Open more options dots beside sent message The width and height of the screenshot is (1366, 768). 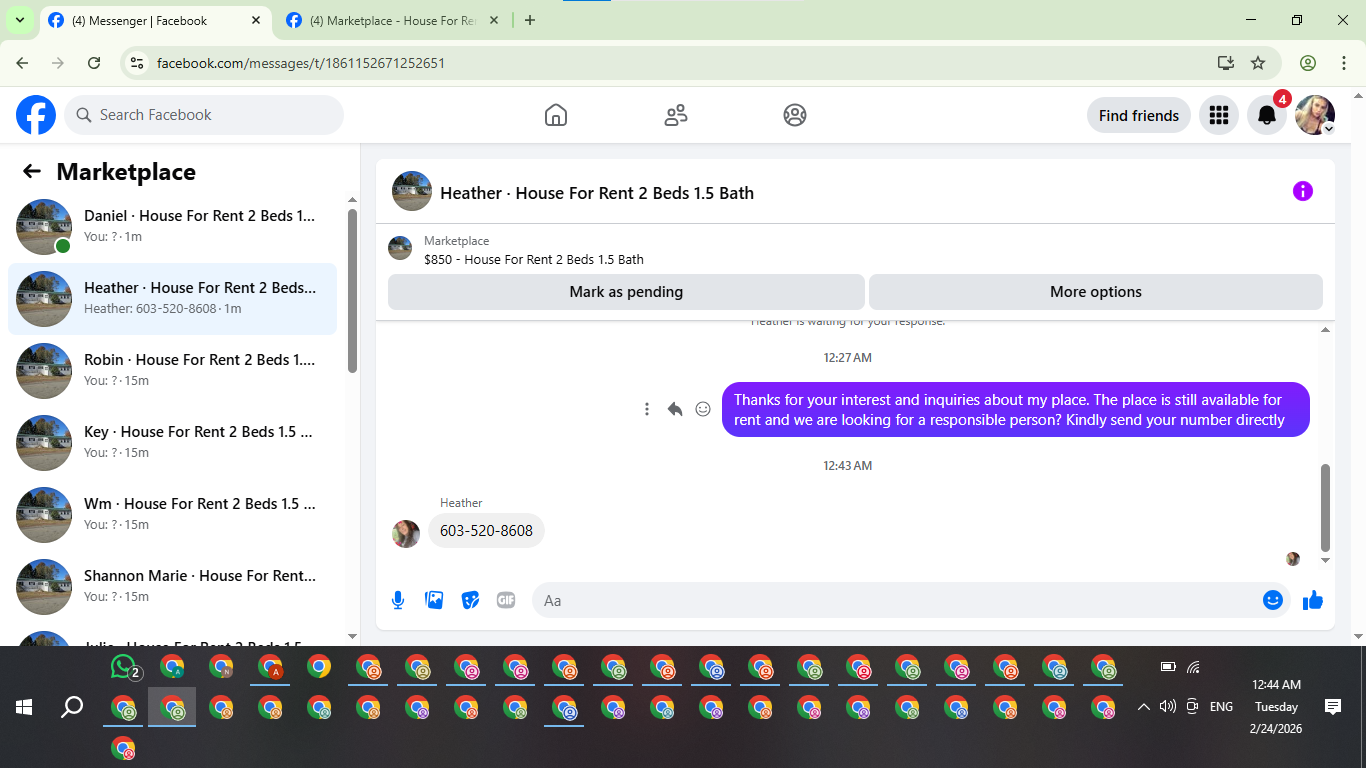[x=647, y=409]
